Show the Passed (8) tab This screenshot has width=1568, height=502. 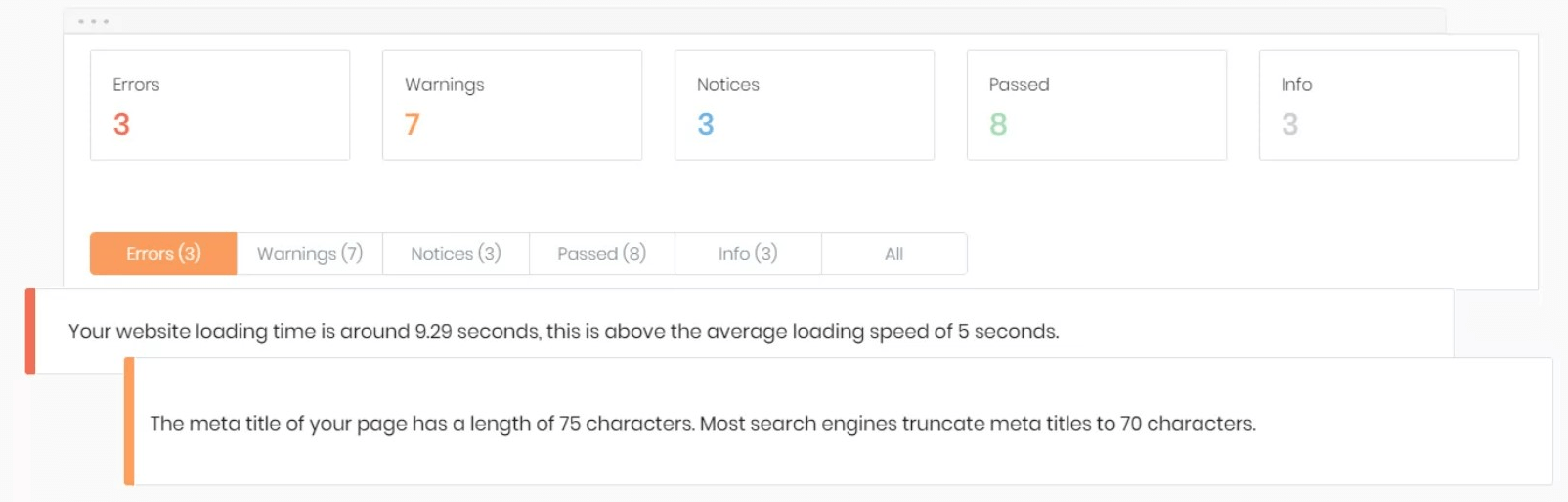pyautogui.click(x=602, y=254)
